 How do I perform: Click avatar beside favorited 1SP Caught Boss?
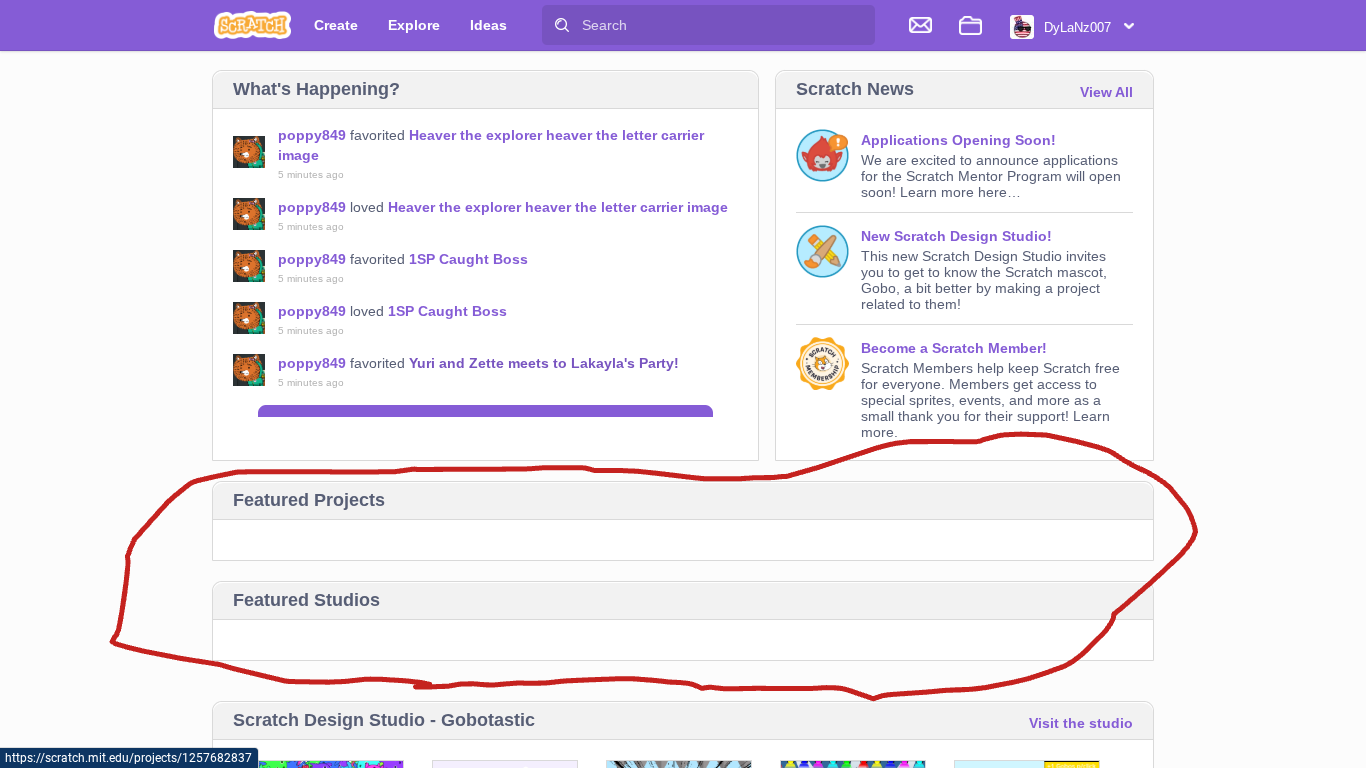pos(249,266)
